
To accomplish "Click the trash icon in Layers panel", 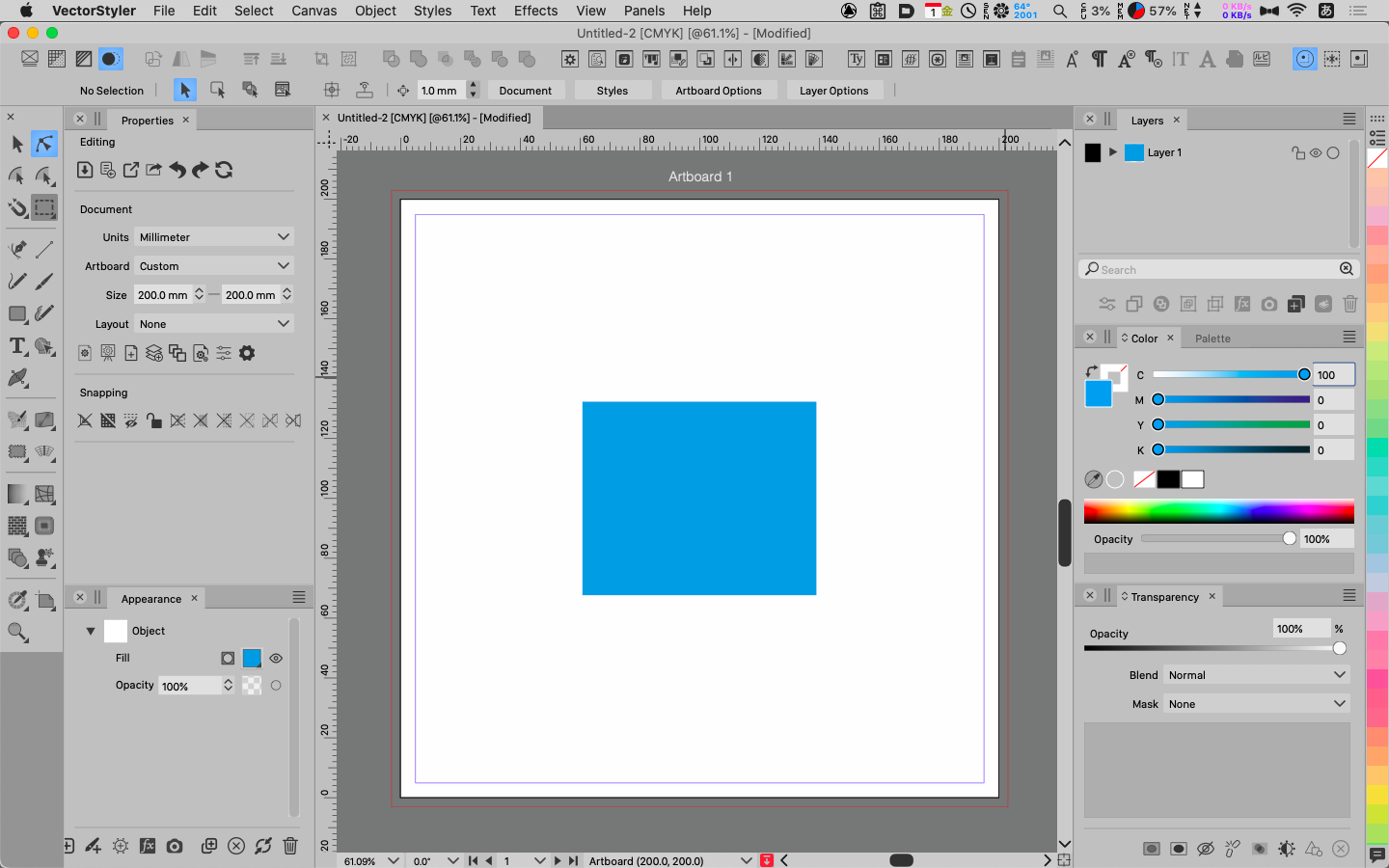I will click(1349, 305).
